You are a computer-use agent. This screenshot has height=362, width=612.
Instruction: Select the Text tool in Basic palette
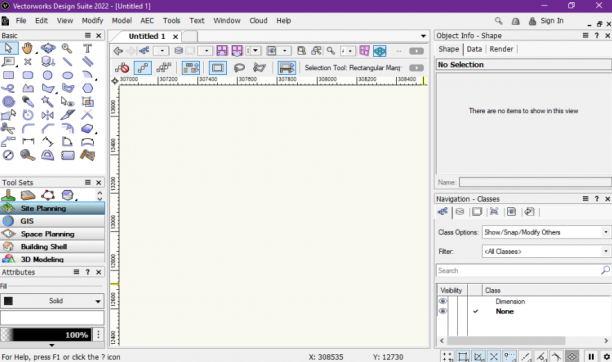(x=87, y=48)
